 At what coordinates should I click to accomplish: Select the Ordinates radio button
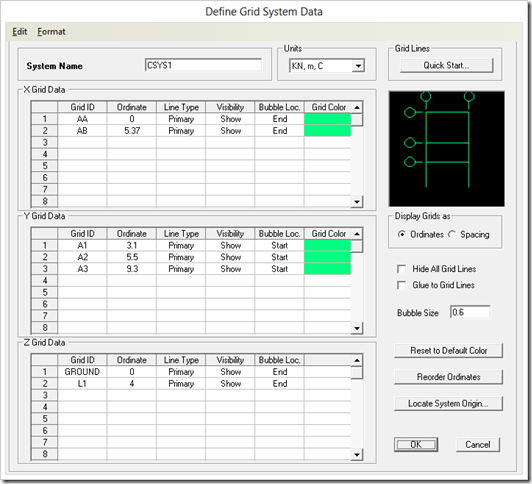click(402, 234)
